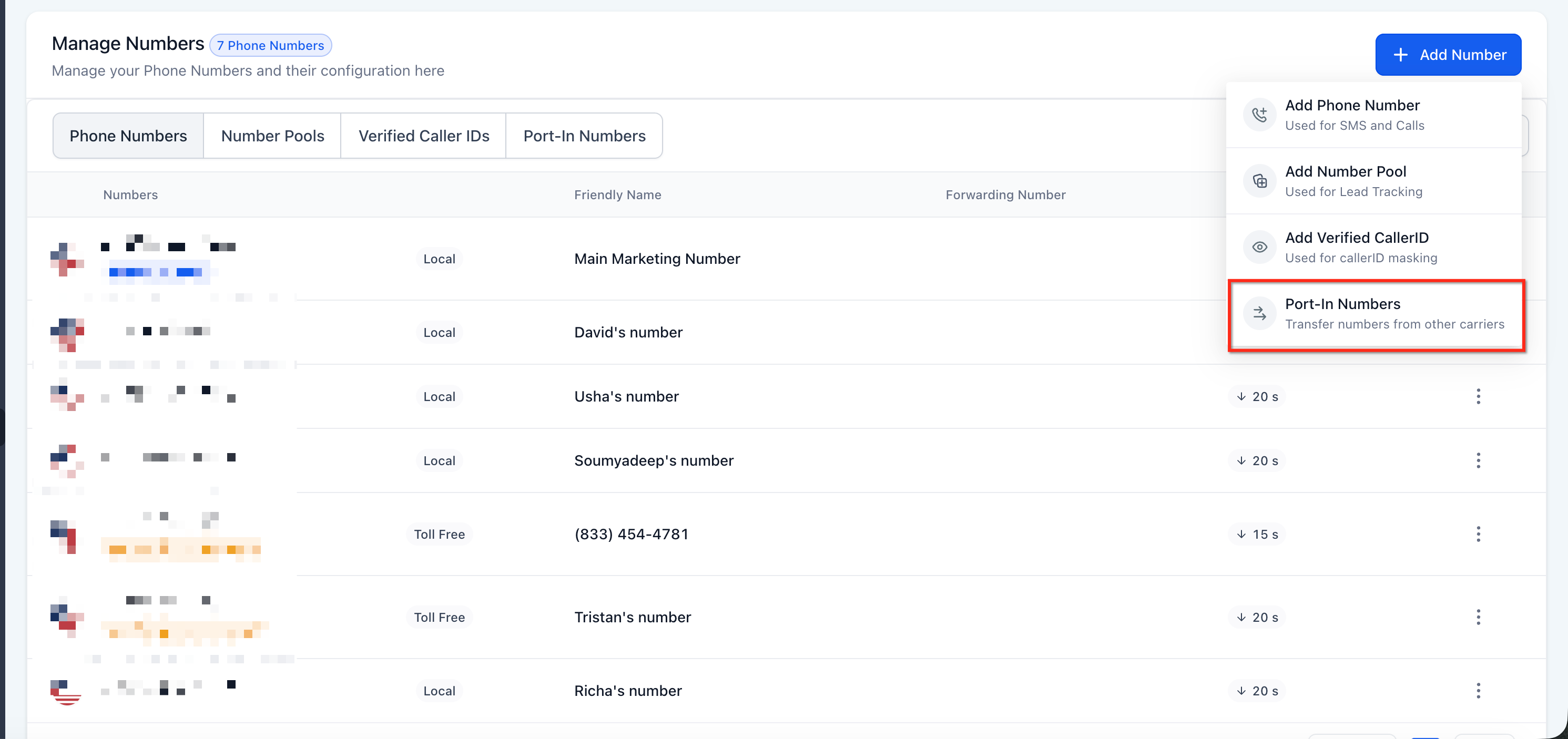Click the flag icon in Soumyadeep's number row
The image size is (1568, 739).
point(66,460)
